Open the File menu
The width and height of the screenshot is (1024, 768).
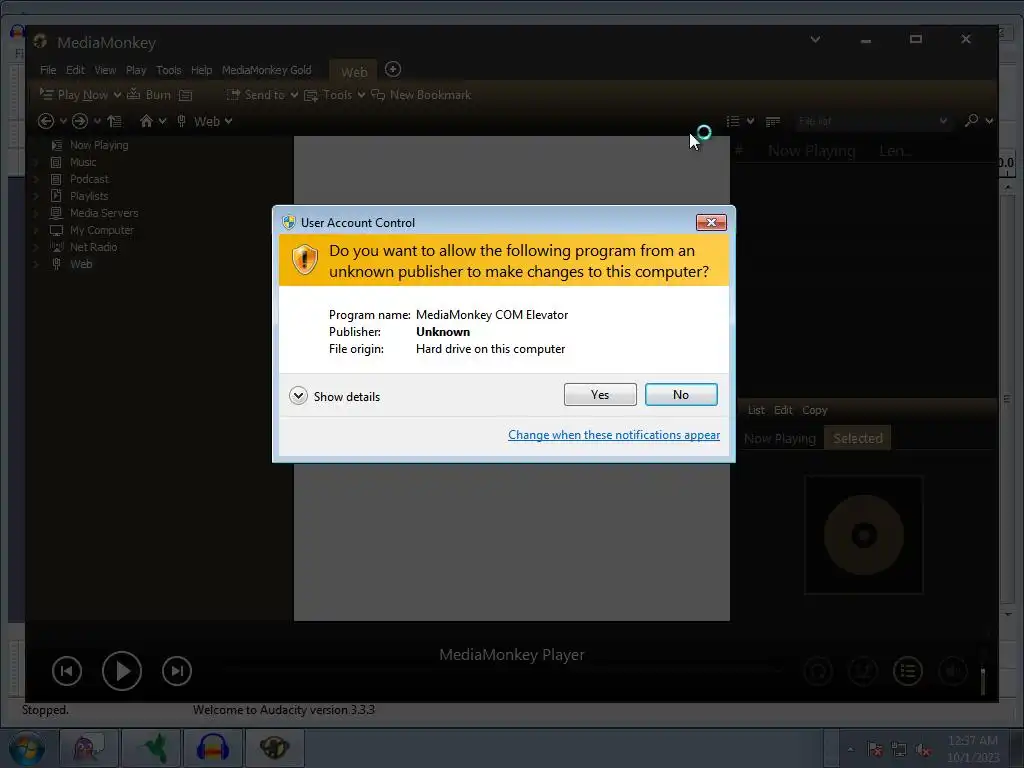[48, 70]
